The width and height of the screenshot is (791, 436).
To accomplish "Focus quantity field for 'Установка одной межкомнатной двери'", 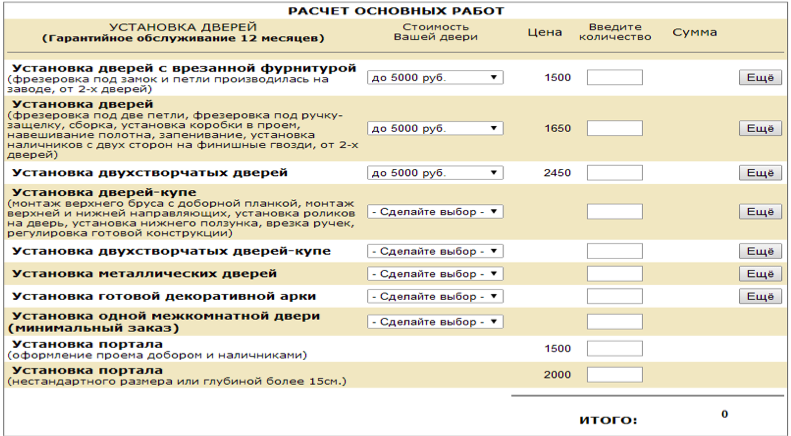I will click(614, 322).
